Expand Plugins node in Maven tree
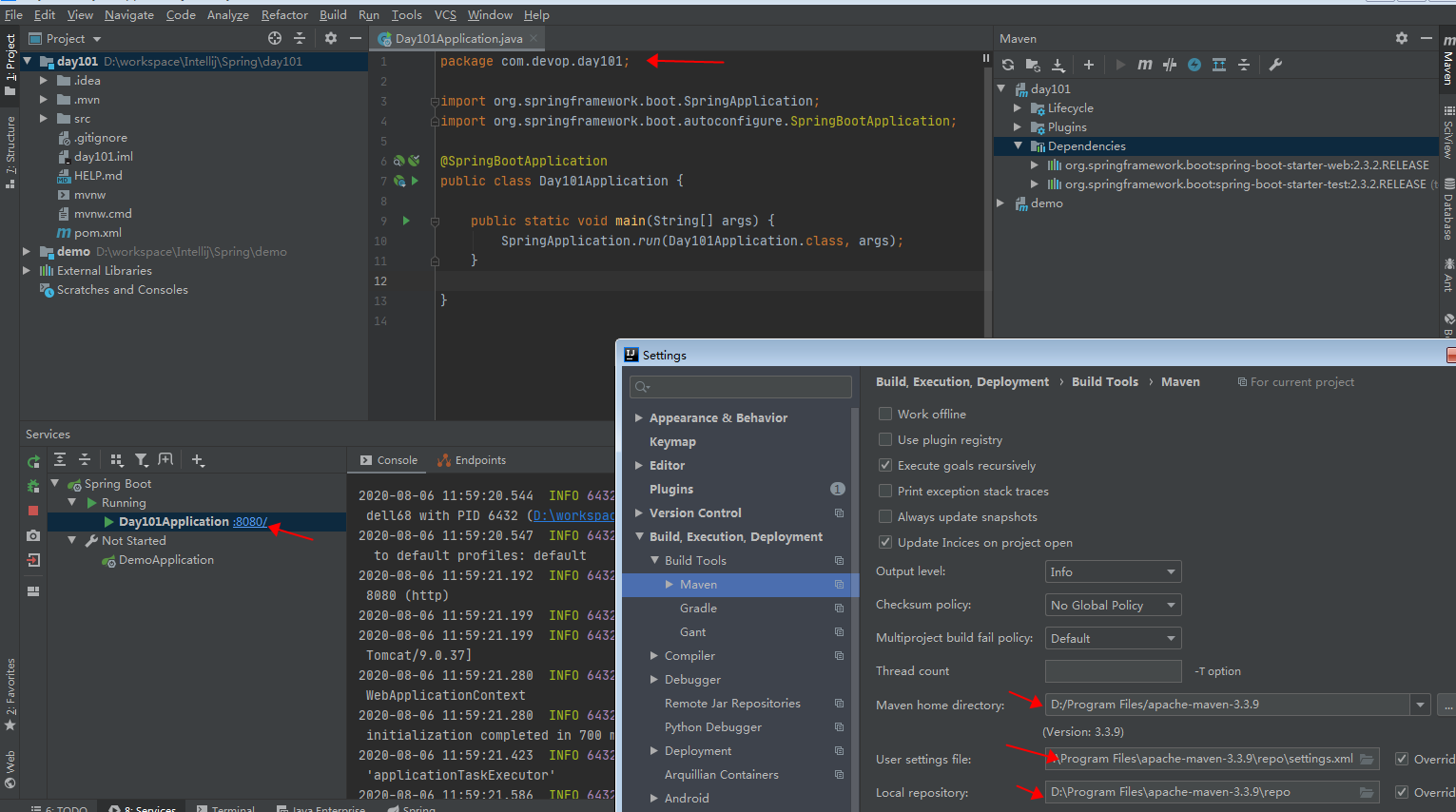This screenshot has width=1456, height=812. coord(1018,127)
